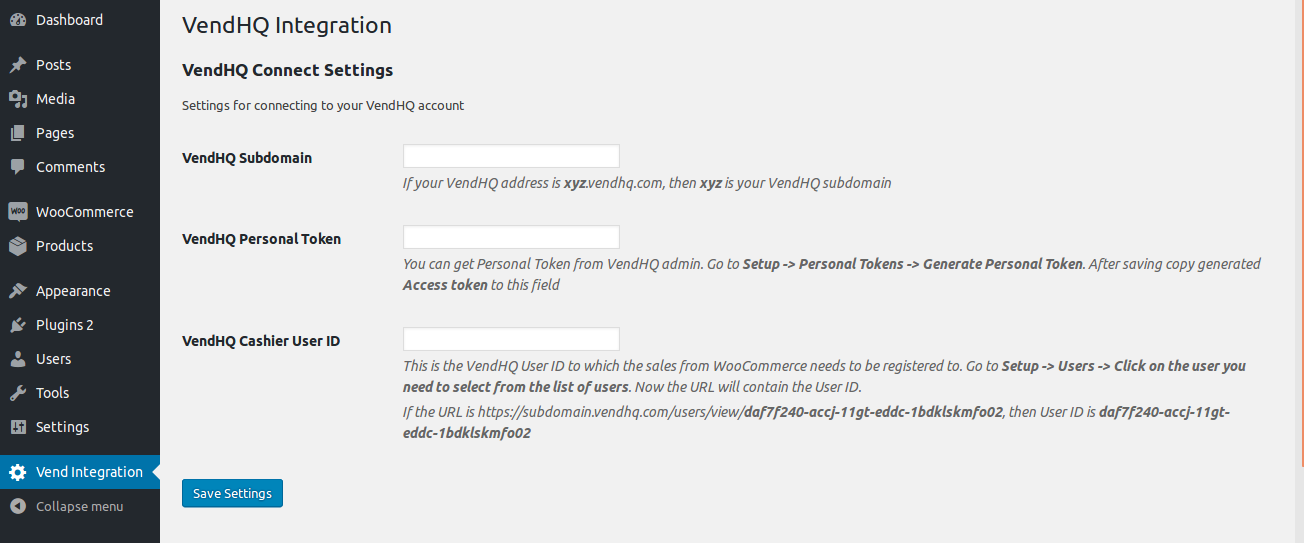The height and width of the screenshot is (543, 1304).
Task: Click the WooCommerce logo icon
Action: click(x=18, y=212)
